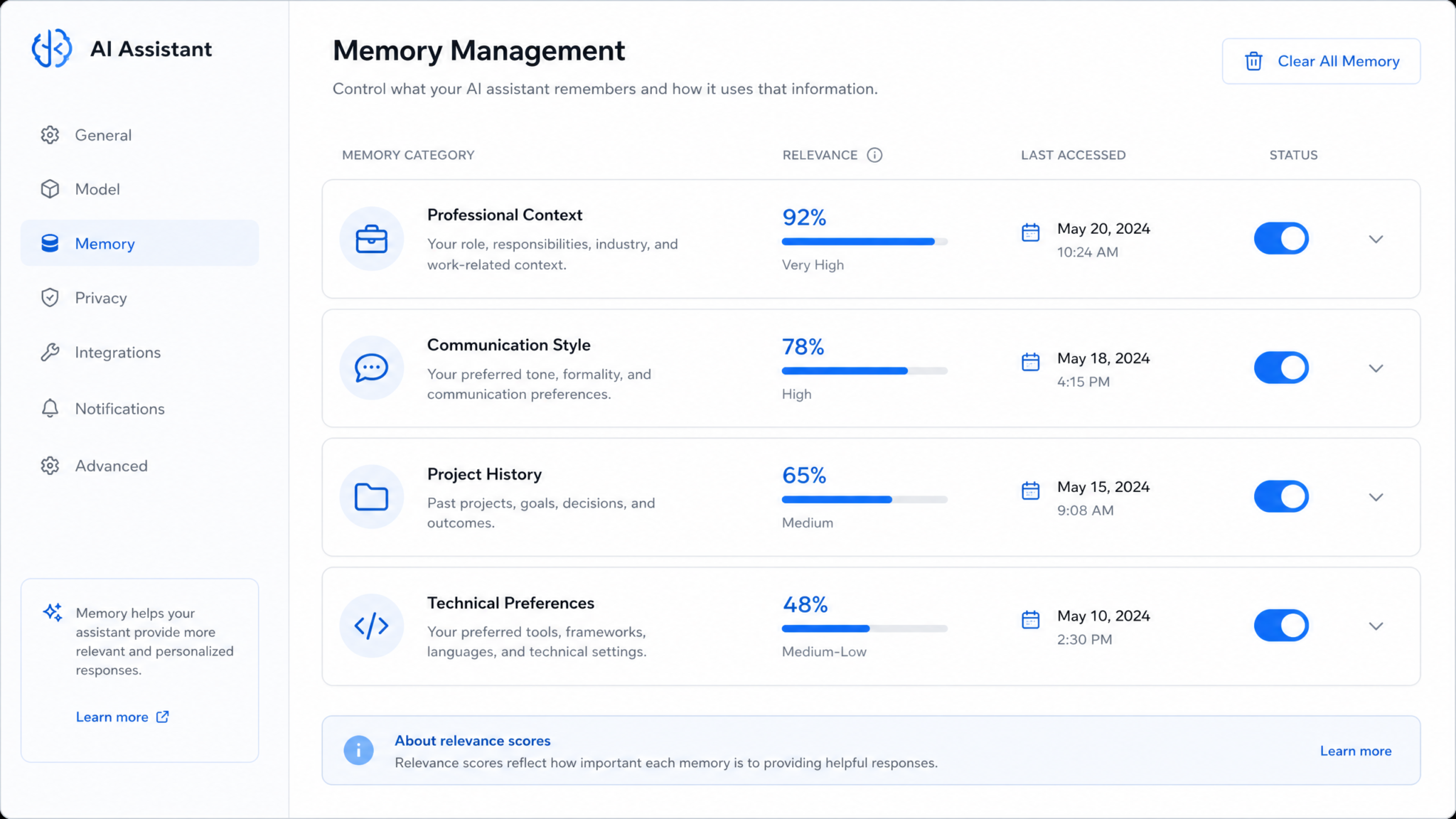Click calendar icon beside May 10, 2024

click(1030, 620)
